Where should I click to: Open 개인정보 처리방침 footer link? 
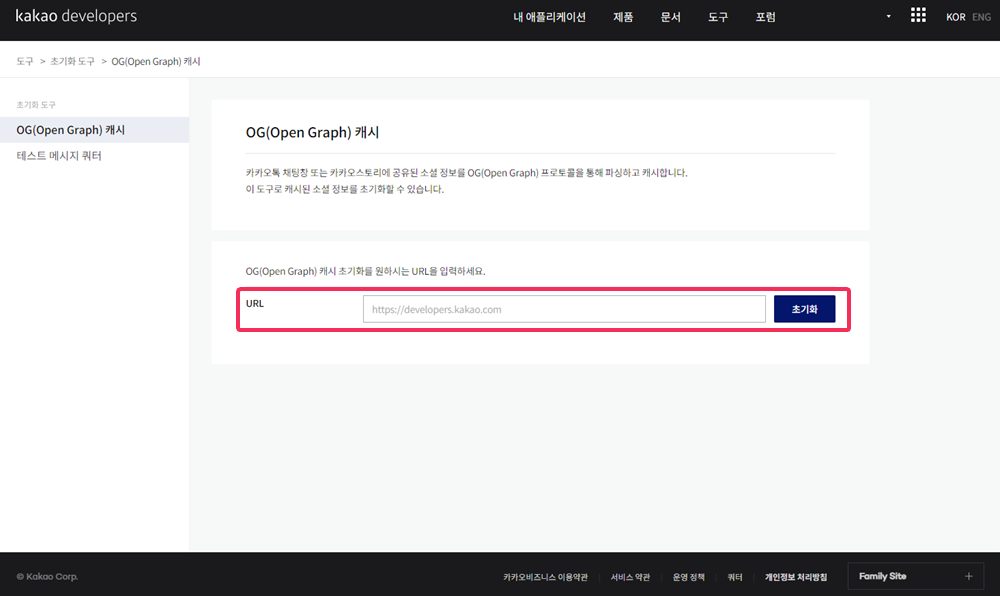(x=796, y=577)
